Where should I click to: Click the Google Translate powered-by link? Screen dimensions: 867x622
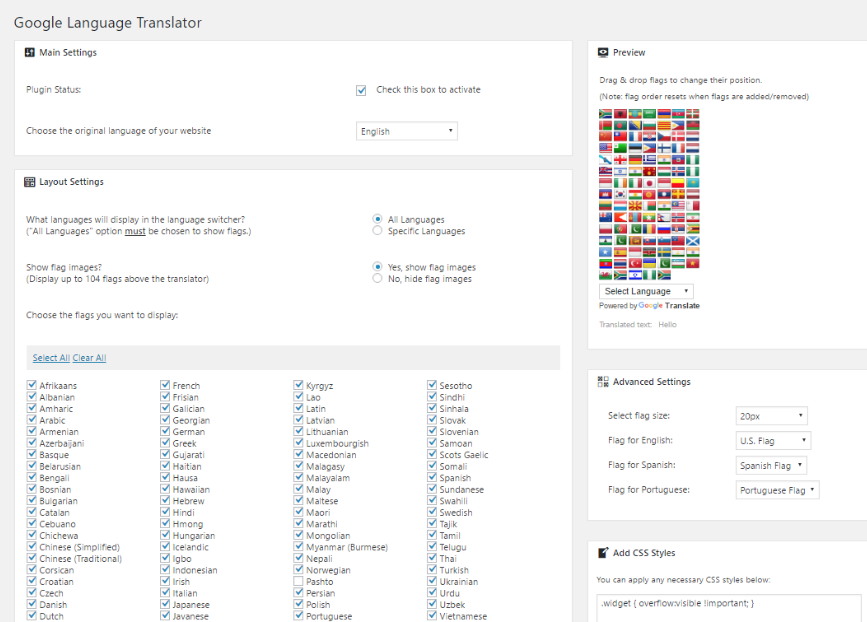pos(669,306)
